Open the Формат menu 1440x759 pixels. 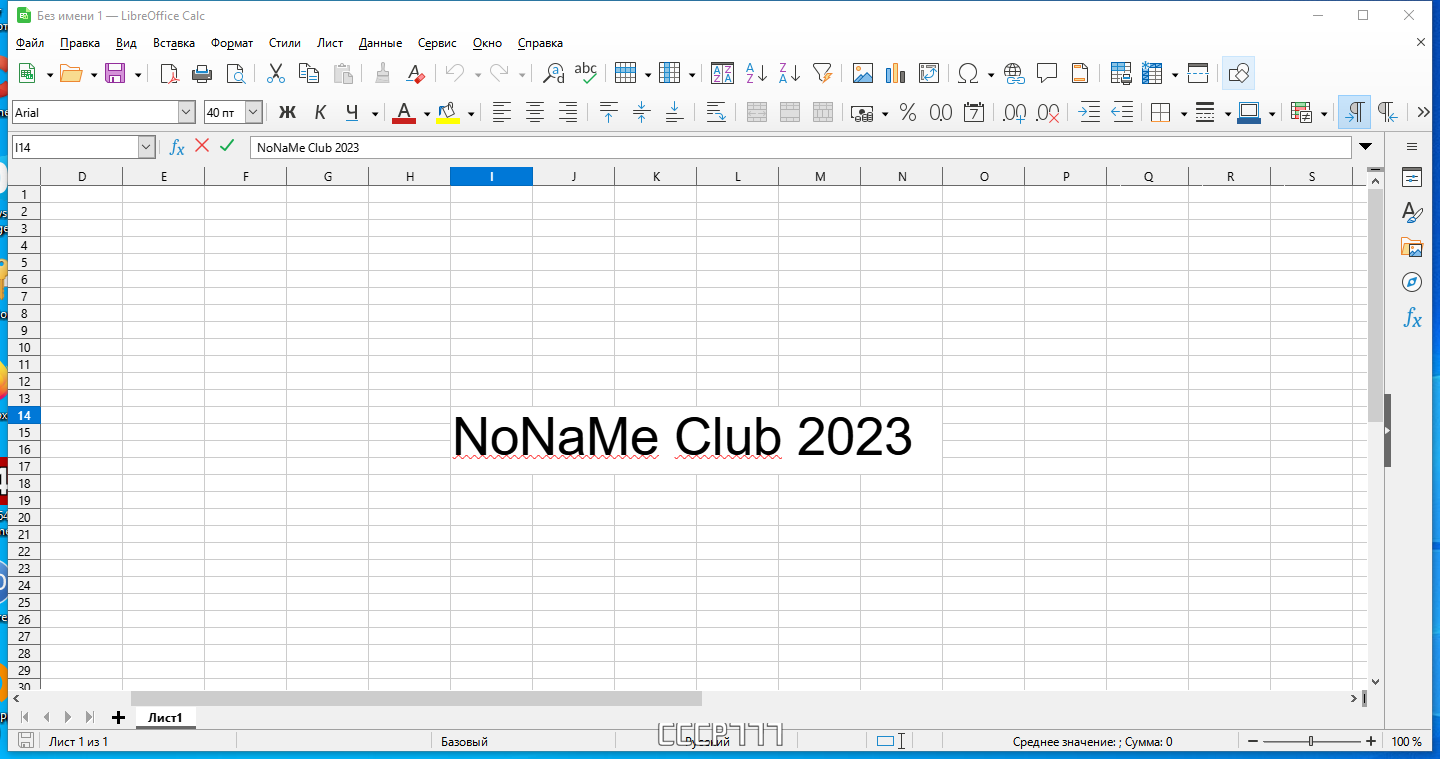(232, 43)
